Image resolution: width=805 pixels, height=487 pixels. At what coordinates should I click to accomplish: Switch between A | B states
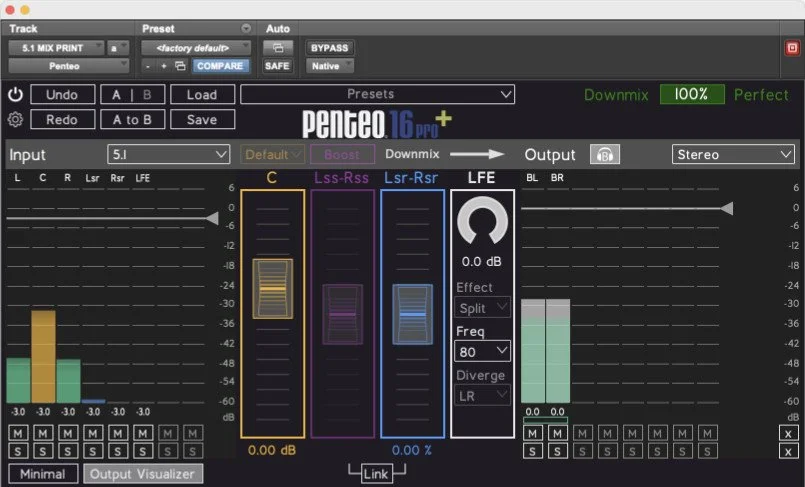click(132, 95)
